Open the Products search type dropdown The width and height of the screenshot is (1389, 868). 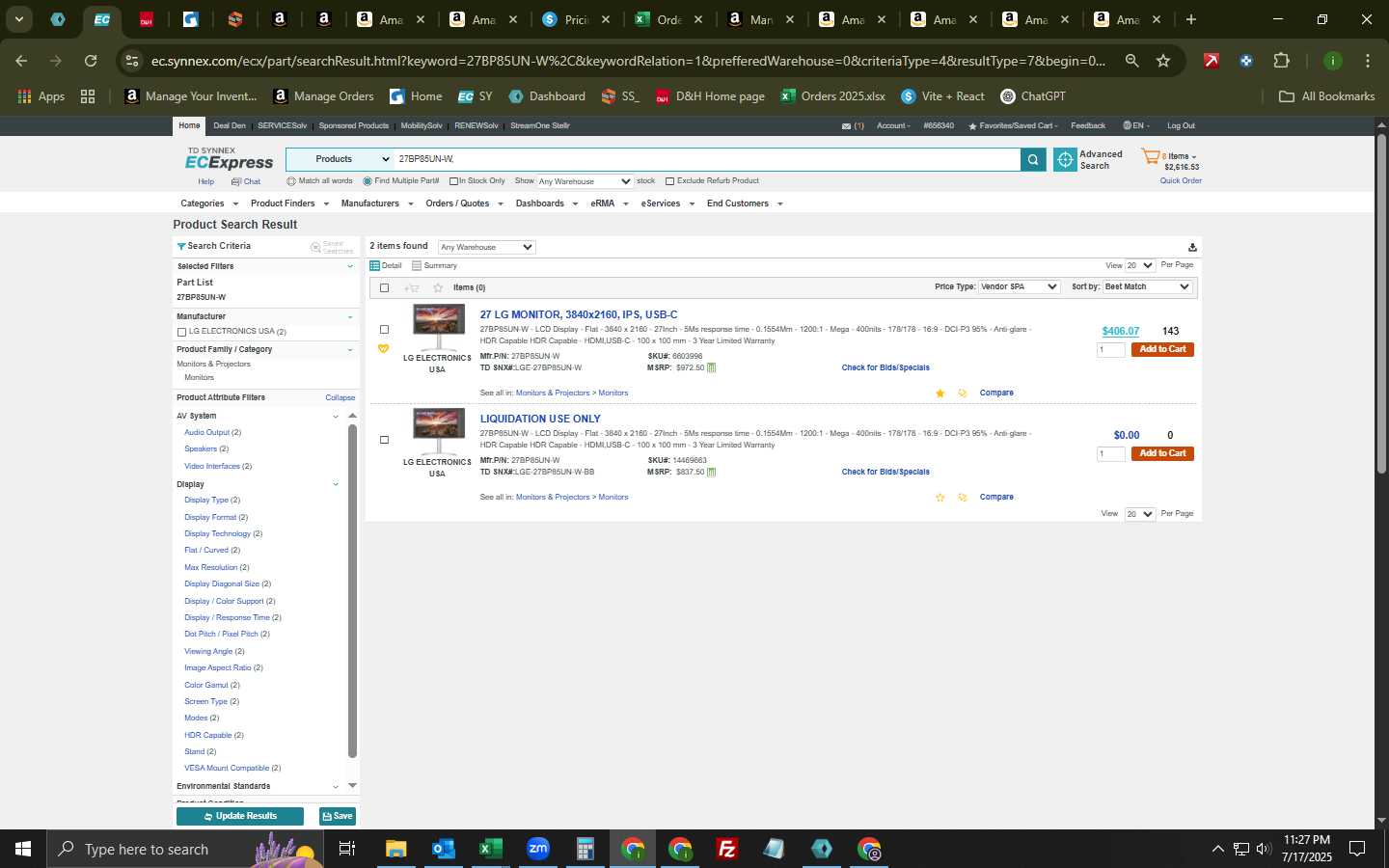click(340, 159)
